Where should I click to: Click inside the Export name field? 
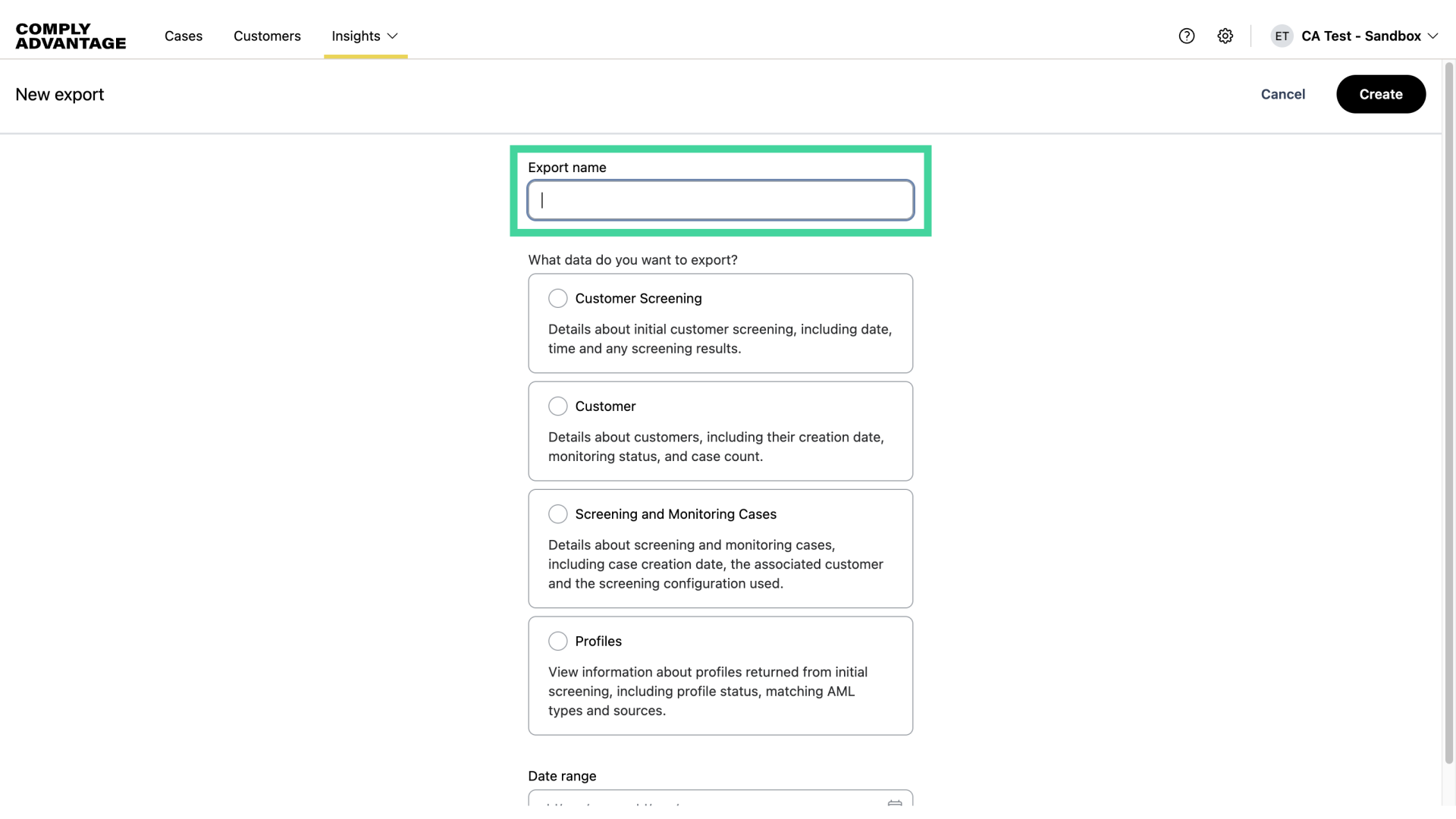pyautogui.click(x=720, y=199)
